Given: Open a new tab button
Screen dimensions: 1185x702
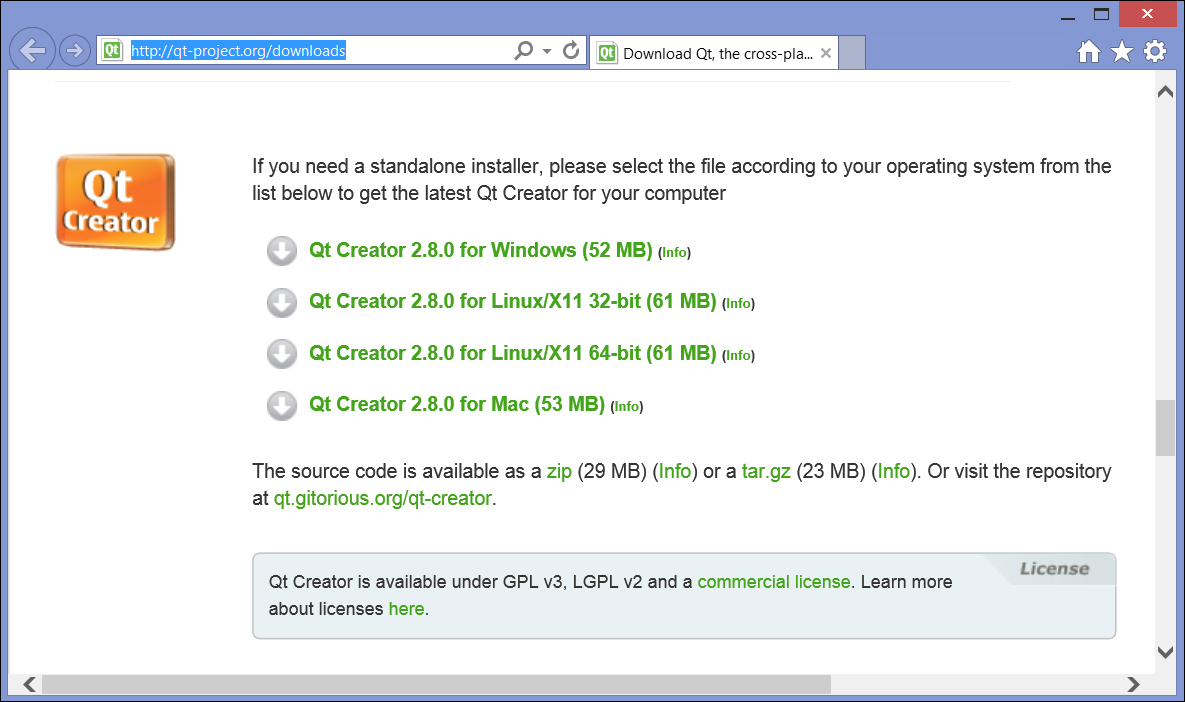Looking at the screenshot, I should 852,53.
